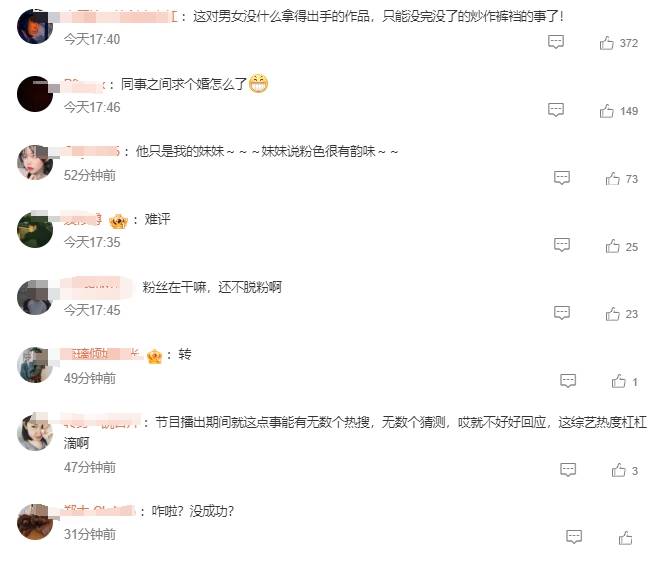Like the comment posted 47分钟前

[x=619, y=470]
